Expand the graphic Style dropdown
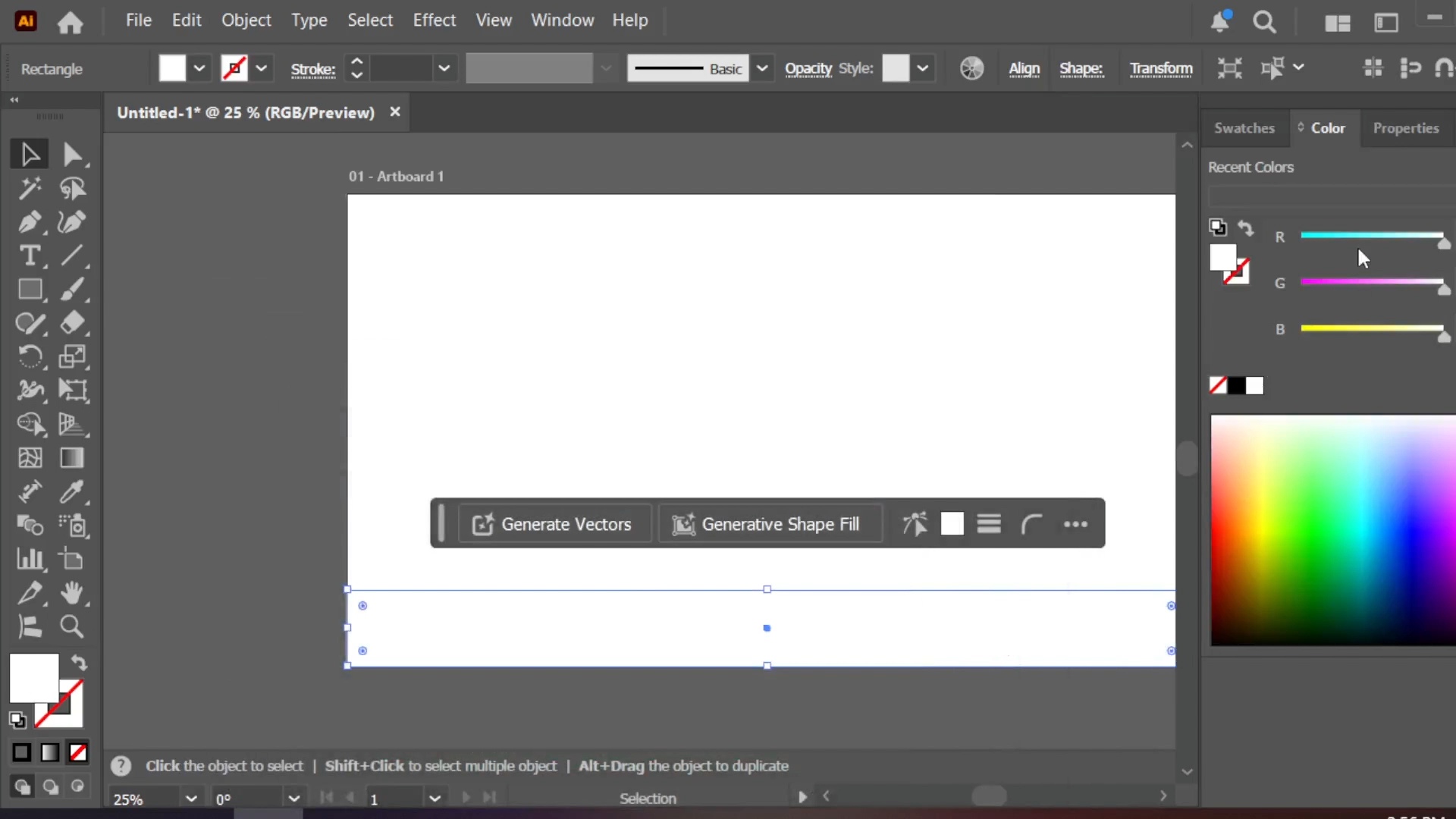The height and width of the screenshot is (819, 1456). [922, 68]
